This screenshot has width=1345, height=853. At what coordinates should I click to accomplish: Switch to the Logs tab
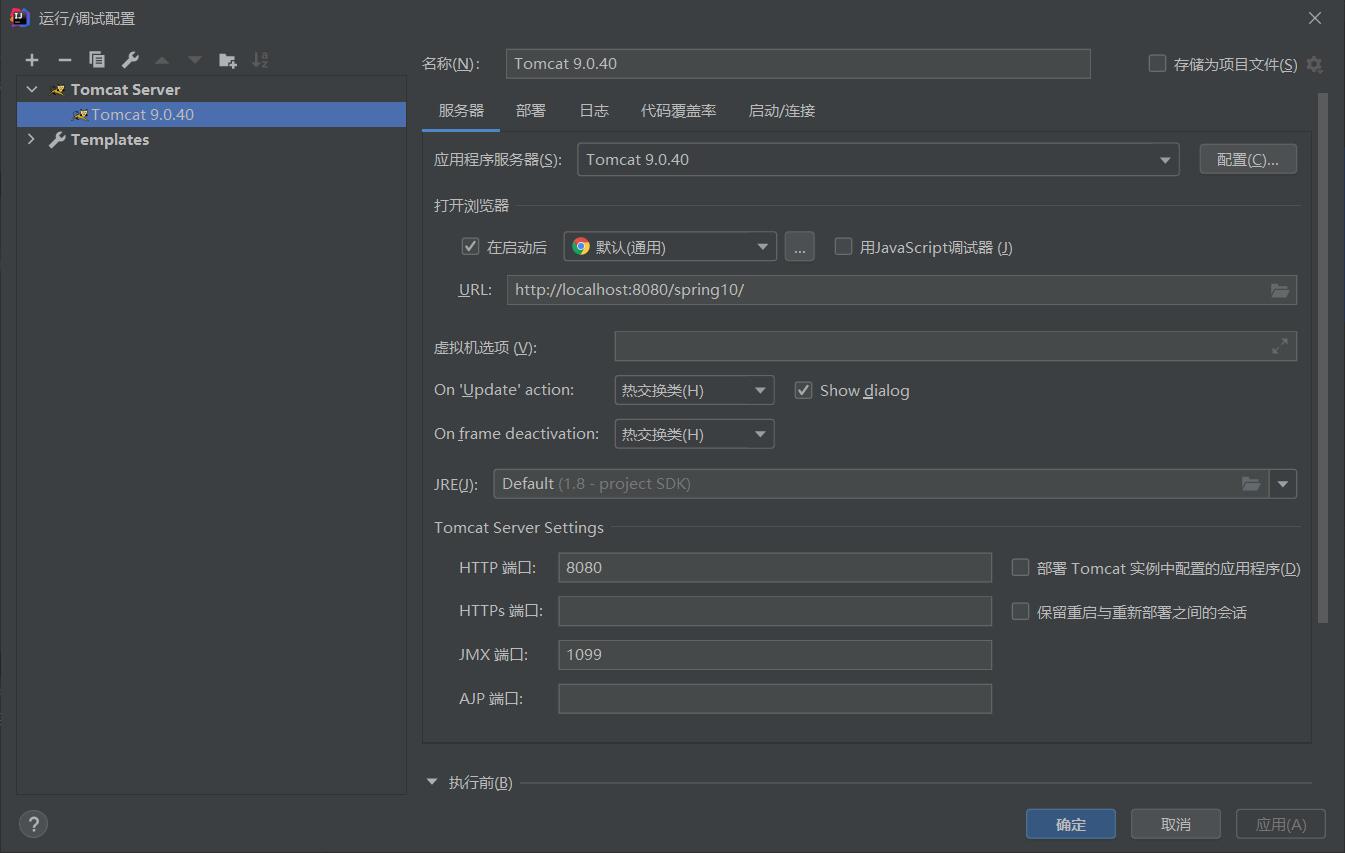click(594, 111)
